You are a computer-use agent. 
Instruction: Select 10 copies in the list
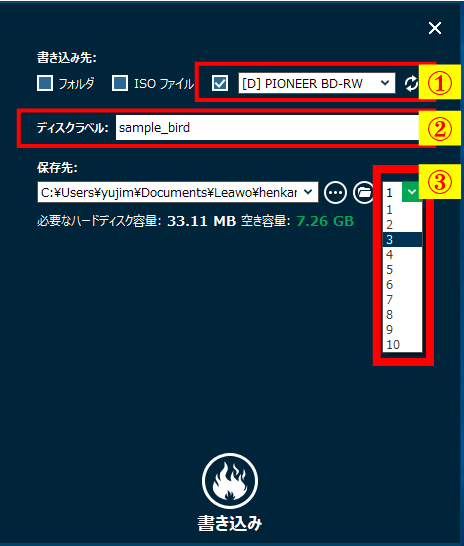402,345
